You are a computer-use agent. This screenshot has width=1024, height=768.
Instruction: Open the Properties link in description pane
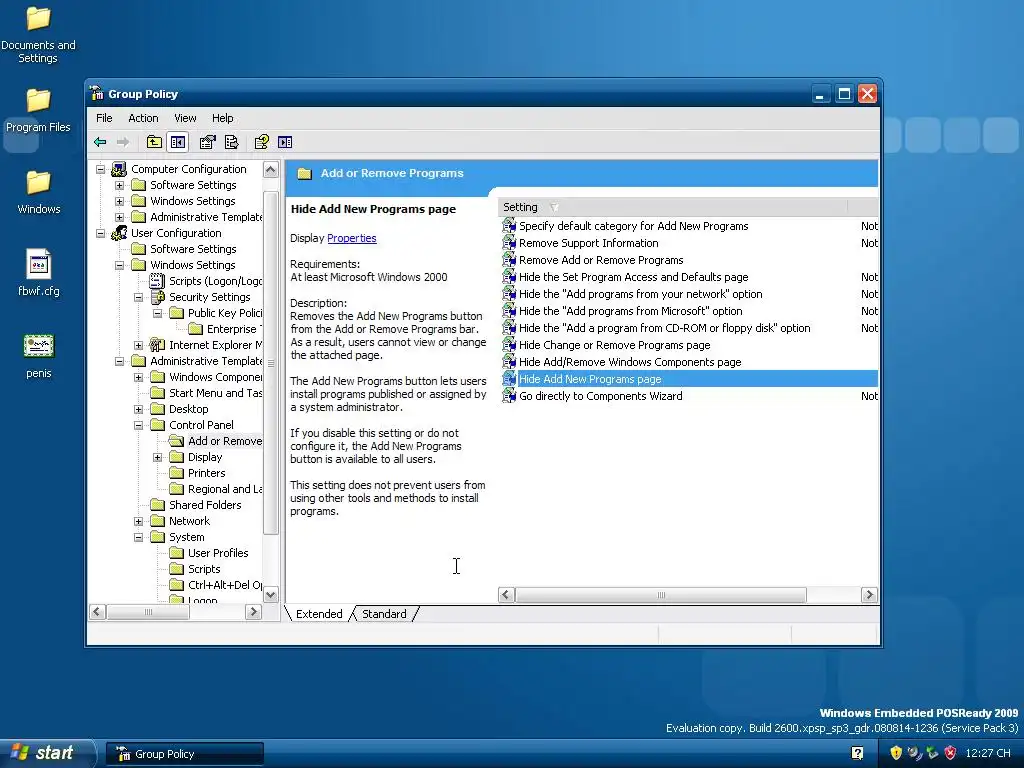point(351,238)
